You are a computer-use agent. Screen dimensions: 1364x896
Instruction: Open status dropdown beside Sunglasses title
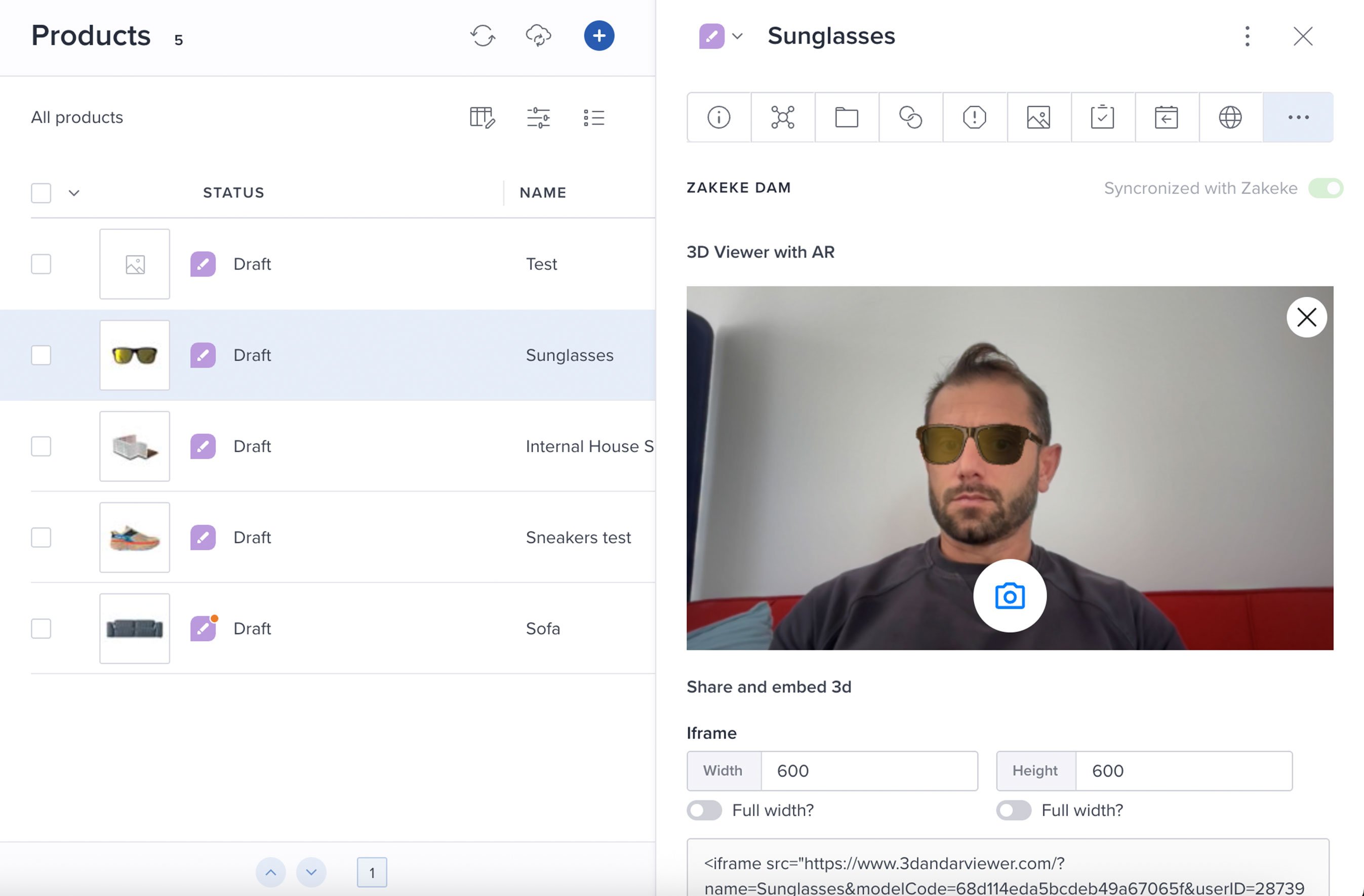(738, 36)
